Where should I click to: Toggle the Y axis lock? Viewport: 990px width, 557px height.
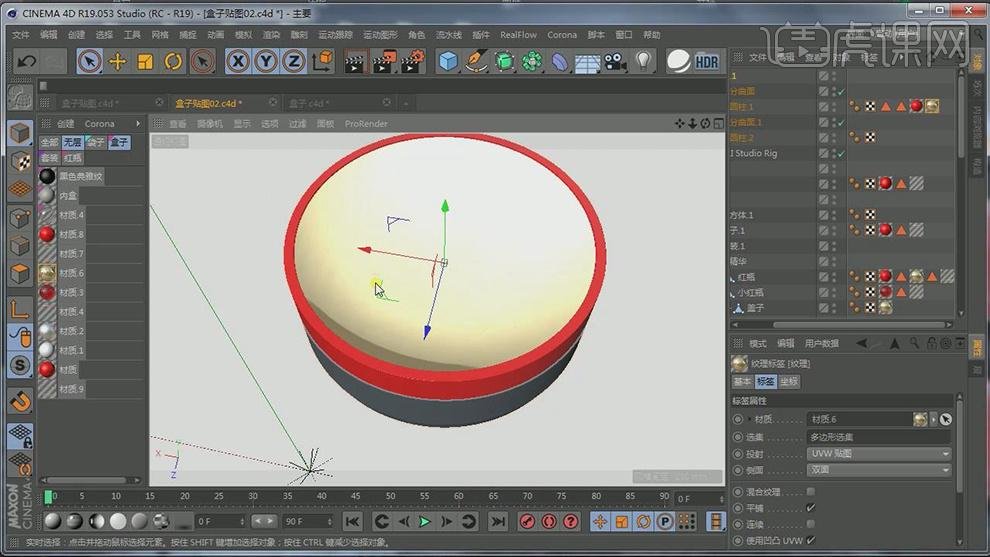(266, 61)
